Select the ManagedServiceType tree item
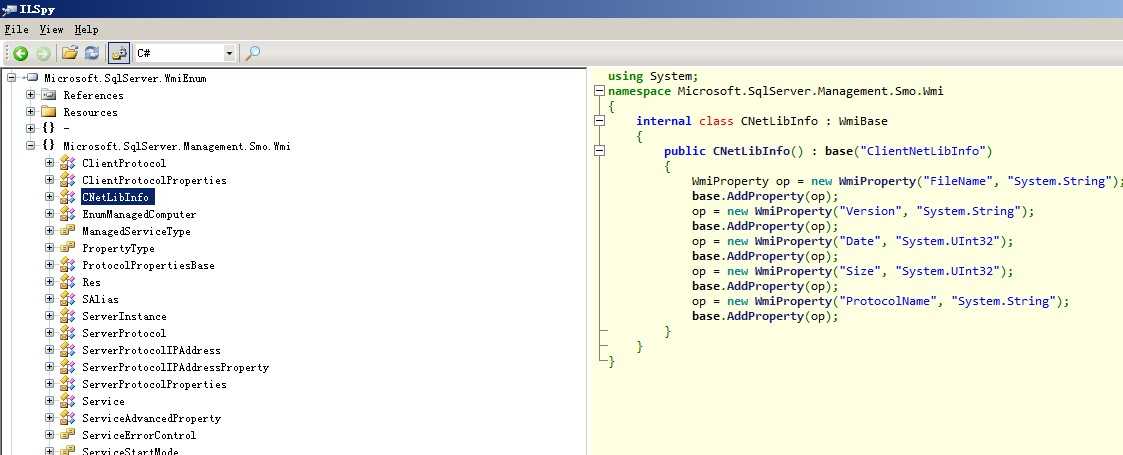This screenshot has width=1123, height=455. (x=136, y=231)
